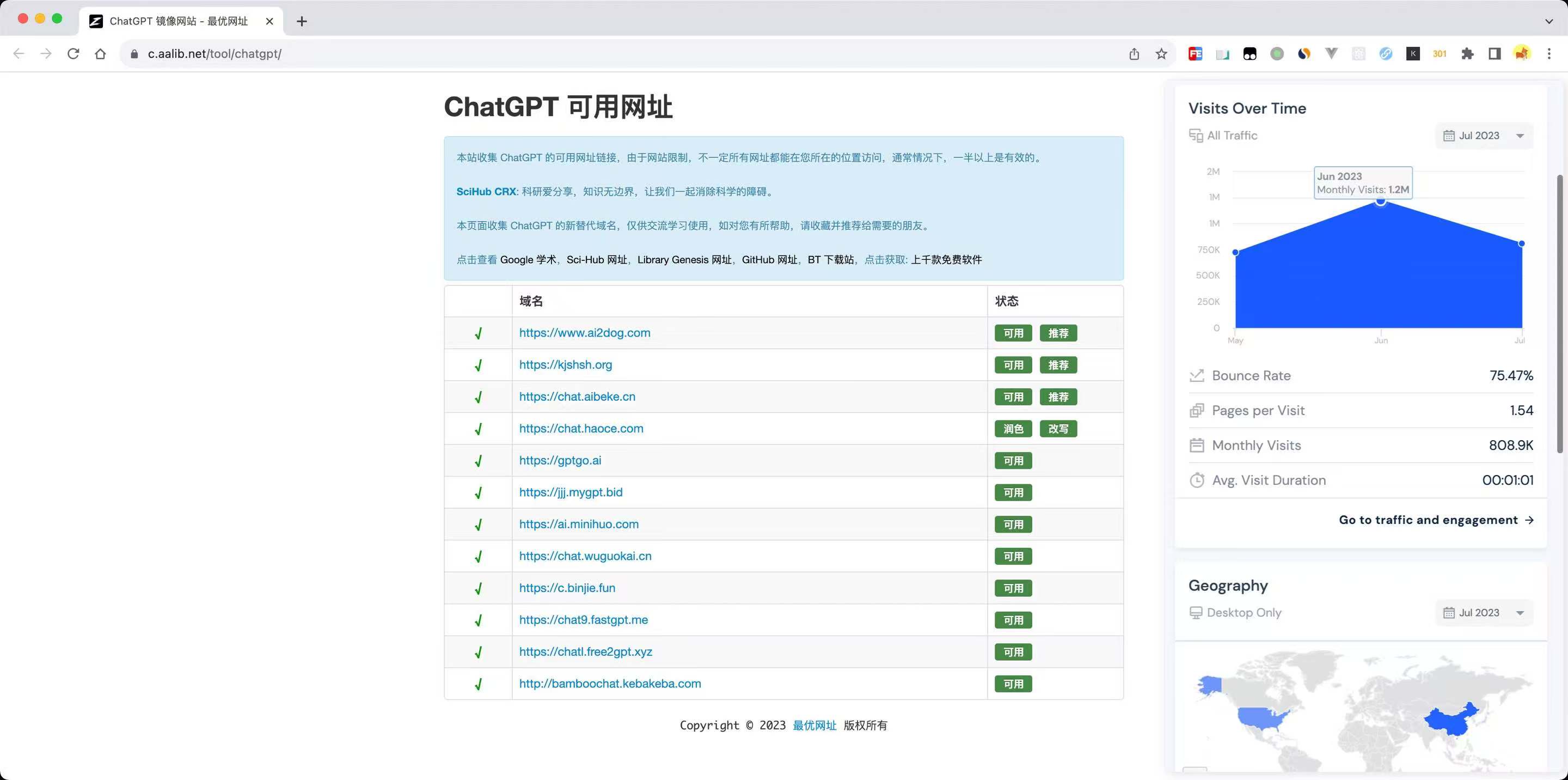Toggle the browser side panel icon

tap(1494, 53)
